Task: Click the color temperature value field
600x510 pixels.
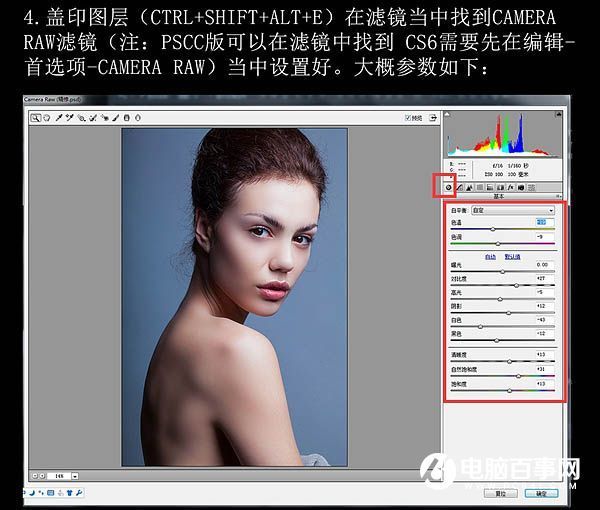Action: point(542,222)
